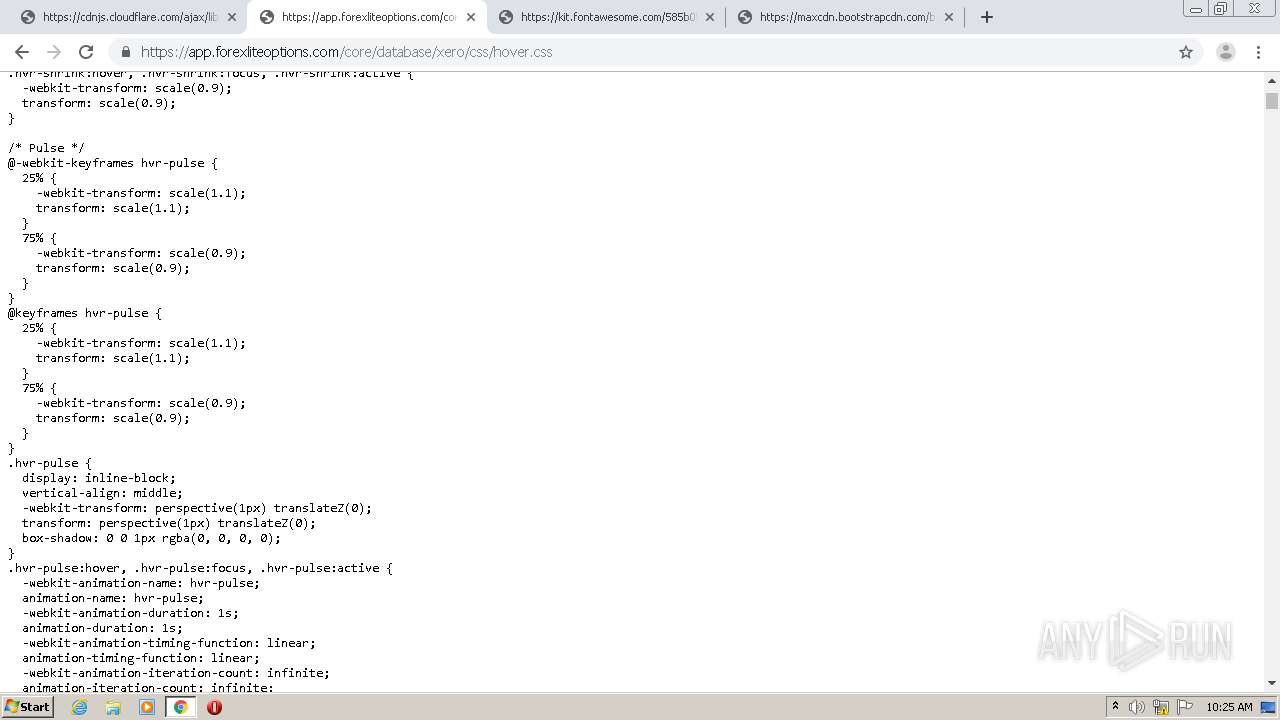Screen dimensions: 1280x720
Task: Show hidden system tray icons
Action: (1115, 707)
